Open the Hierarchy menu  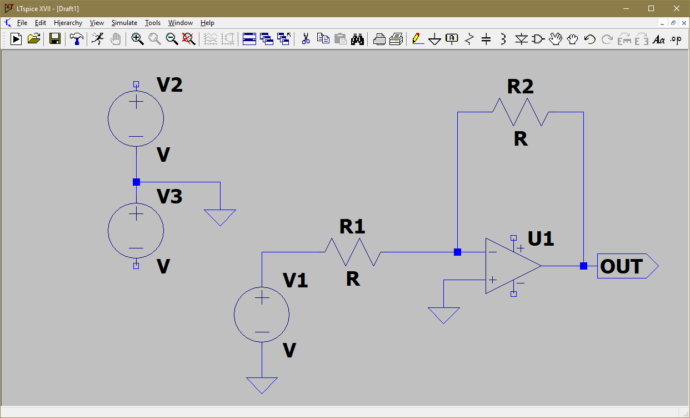pyautogui.click(x=68, y=22)
